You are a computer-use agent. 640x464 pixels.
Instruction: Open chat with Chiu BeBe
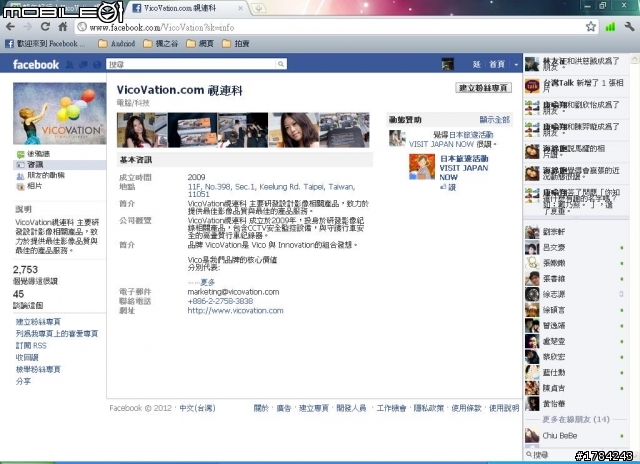pos(576,436)
